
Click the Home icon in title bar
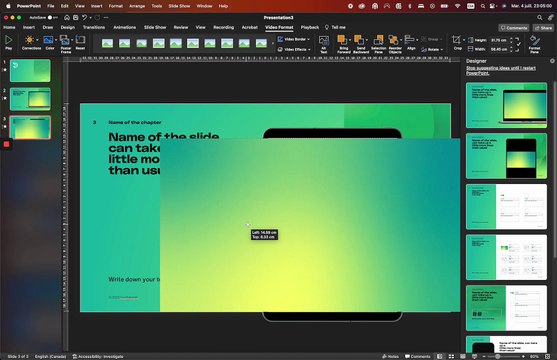[x=67, y=17]
